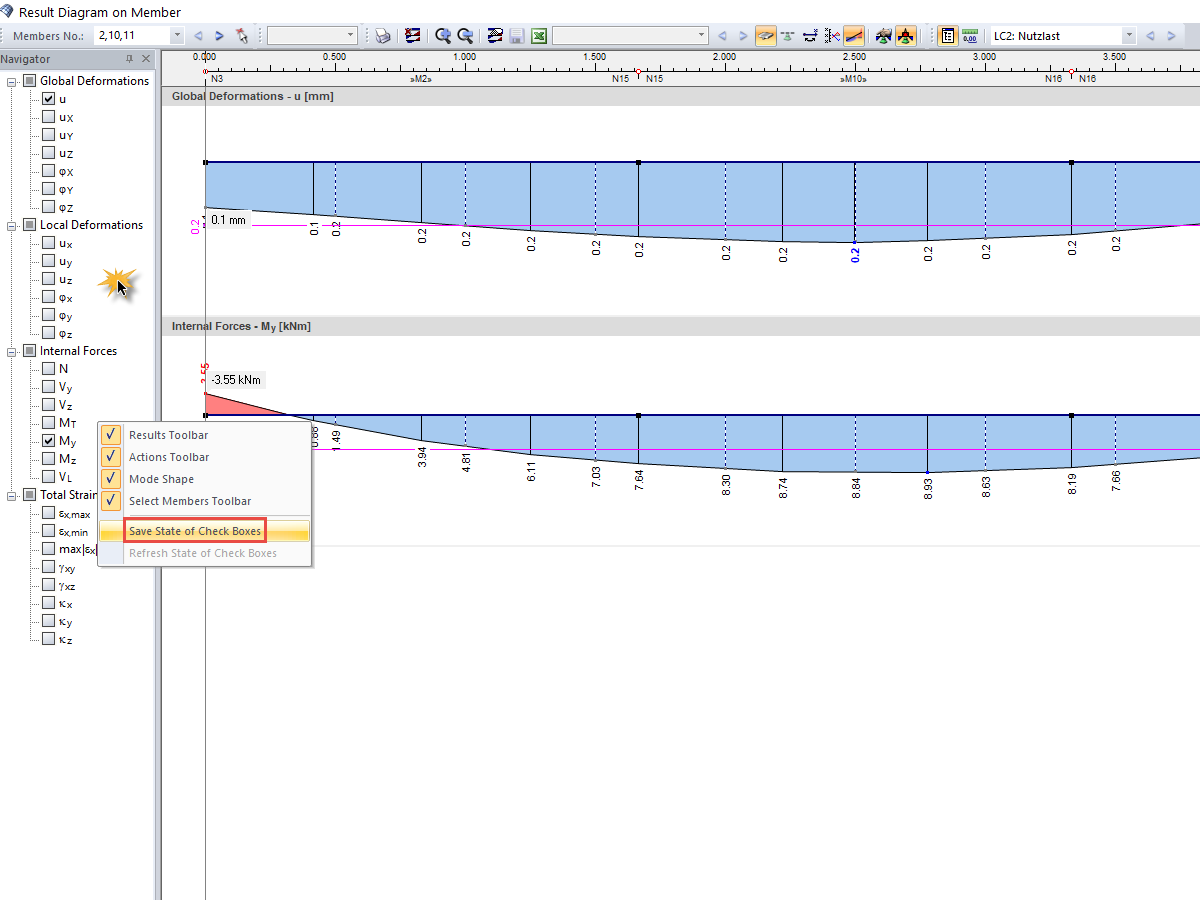This screenshot has height=900, width=1200.
Task: Collapse the Global Deformations tree branch
Action: coord(12,80)
